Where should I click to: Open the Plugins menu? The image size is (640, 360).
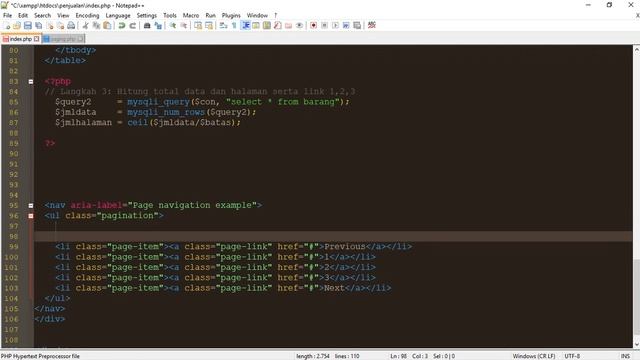[231, 16]
